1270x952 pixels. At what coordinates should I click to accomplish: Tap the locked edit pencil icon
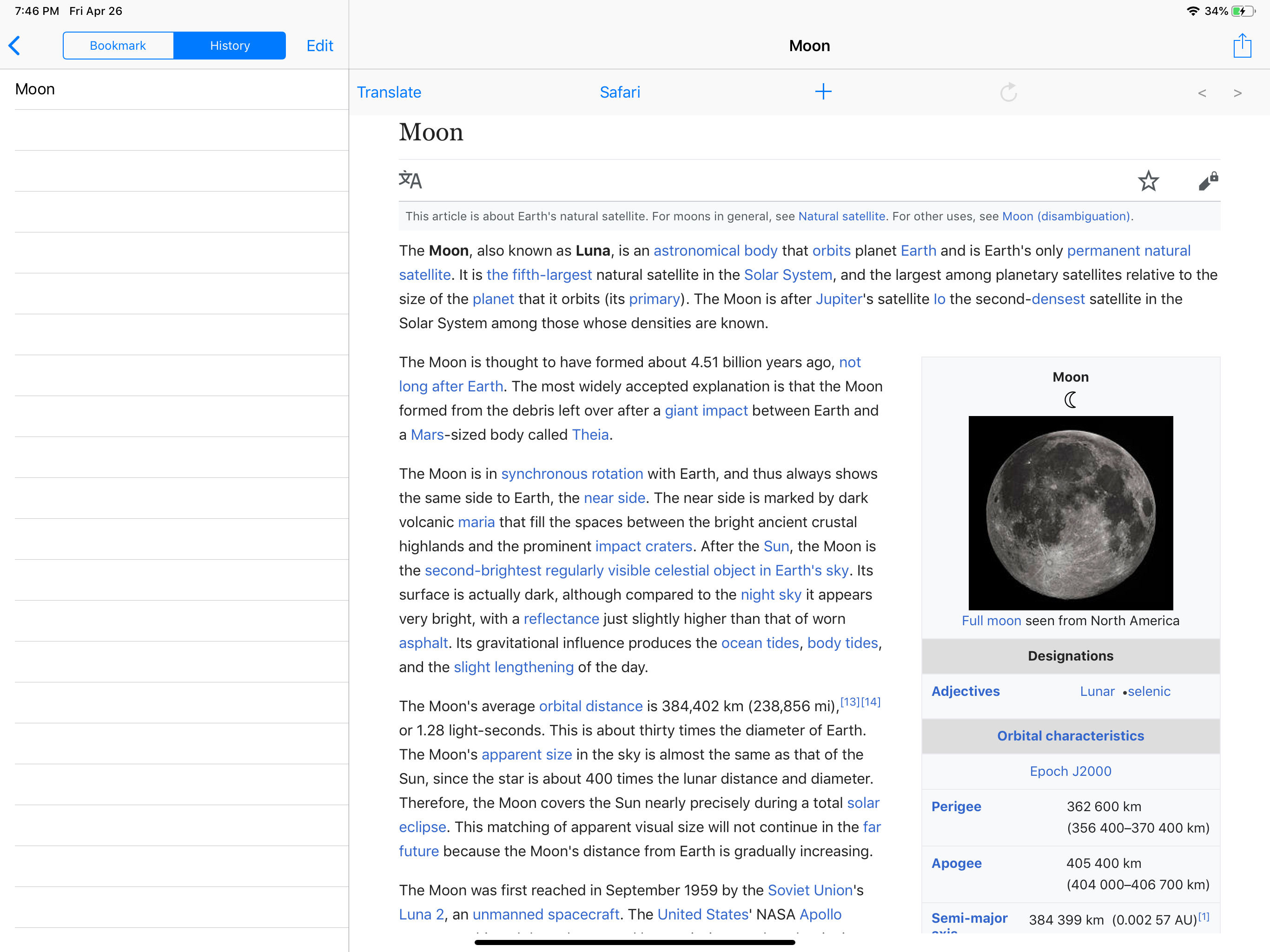pos(1208,181)
